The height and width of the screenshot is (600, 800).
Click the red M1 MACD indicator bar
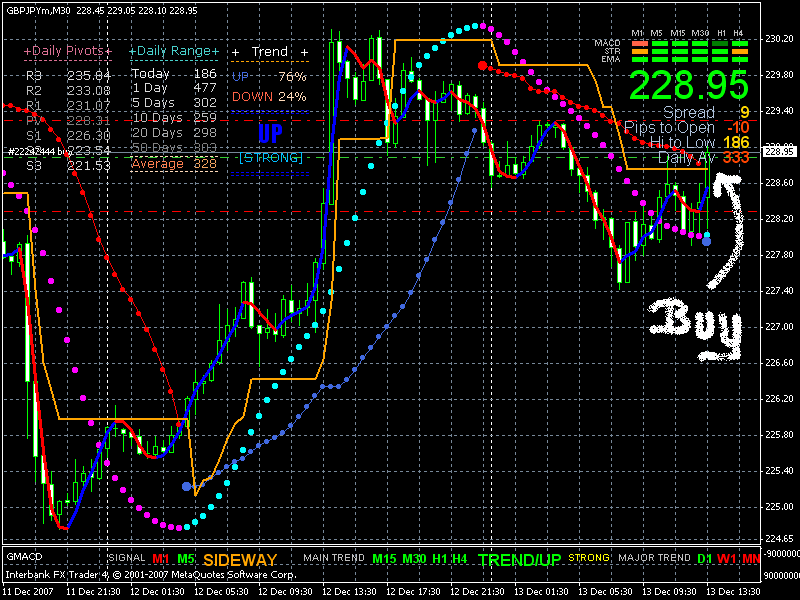click(x=640, y=44)
